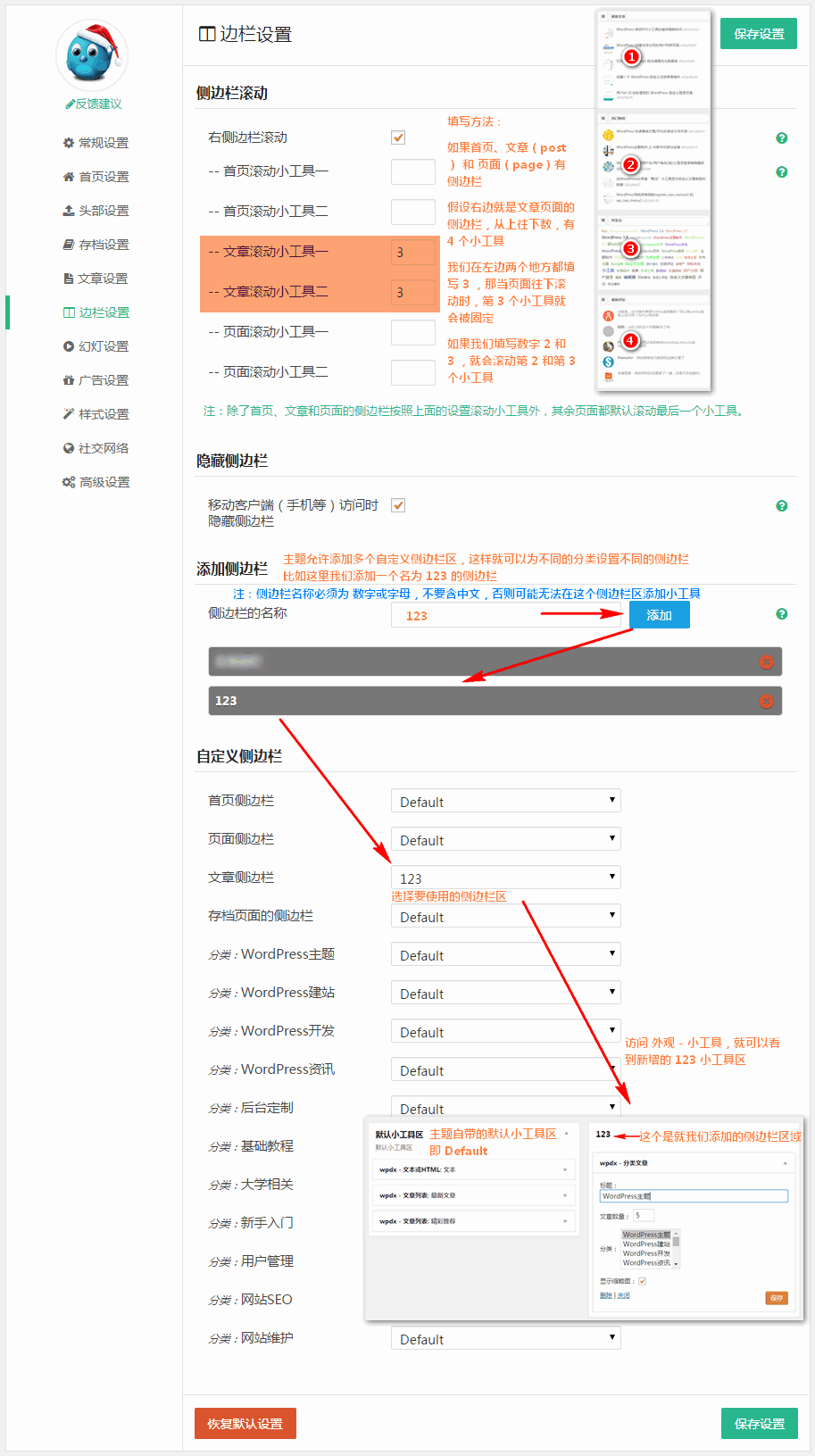Click the 页面滚动小工具二 input field
Viewport: 815px width, 1456px height.
pyautogui.click(x=413, y=372)
